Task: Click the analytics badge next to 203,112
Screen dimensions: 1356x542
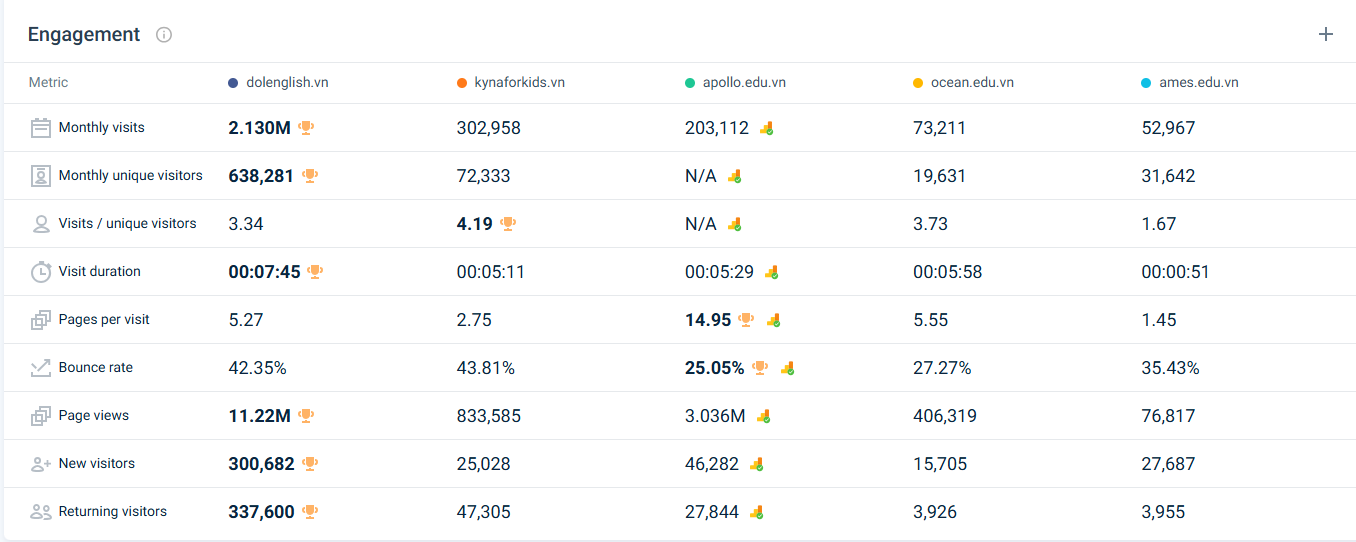Action: coord(766,128)
